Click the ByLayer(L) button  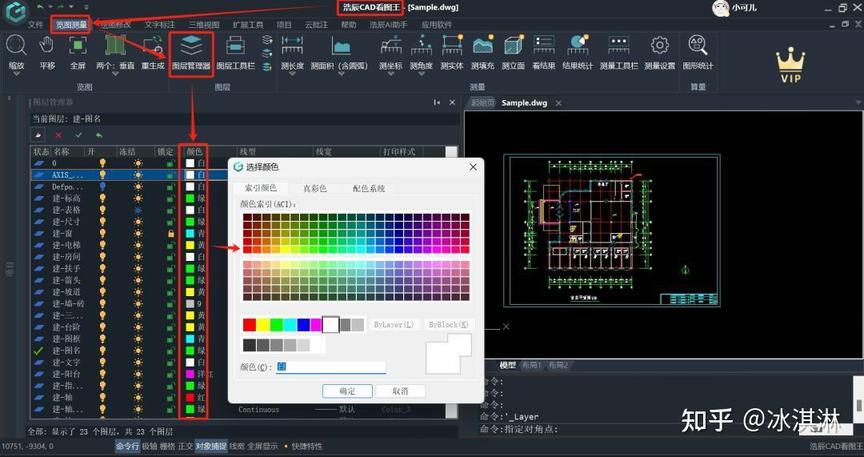[394, 325]
